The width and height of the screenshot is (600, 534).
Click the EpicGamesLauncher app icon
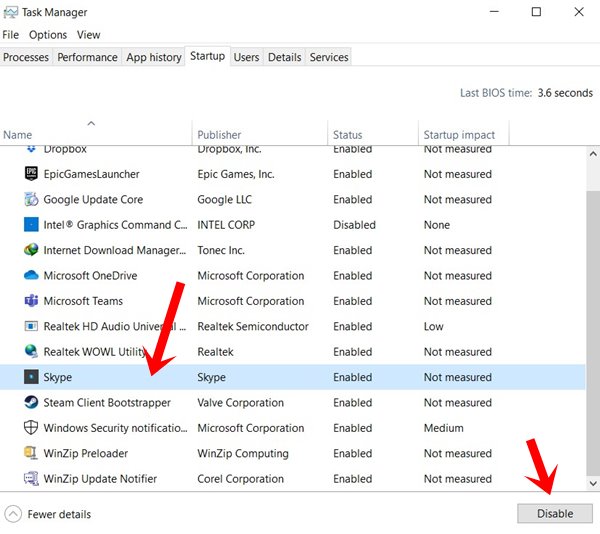(31, 174)
